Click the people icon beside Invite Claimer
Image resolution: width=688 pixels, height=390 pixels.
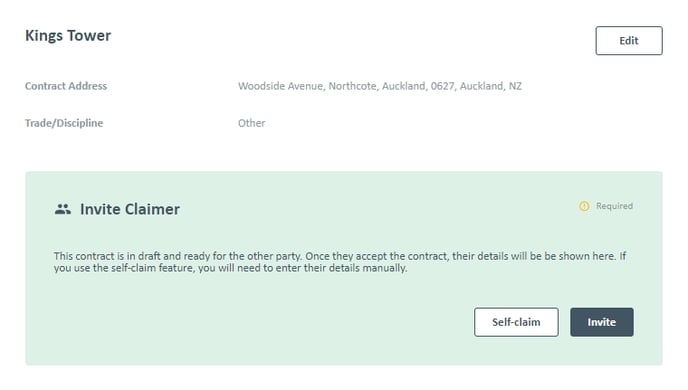63,209
